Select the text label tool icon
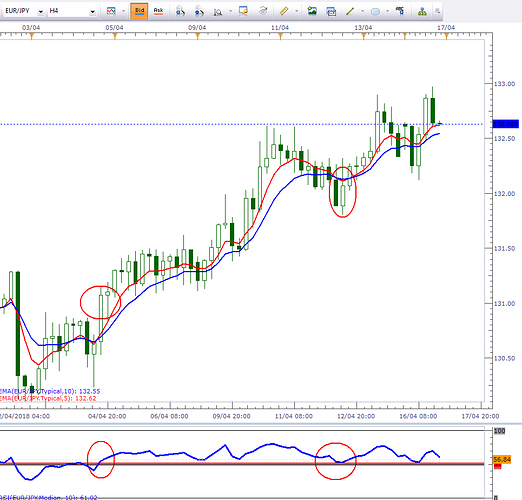 click(x=400, y=11)
